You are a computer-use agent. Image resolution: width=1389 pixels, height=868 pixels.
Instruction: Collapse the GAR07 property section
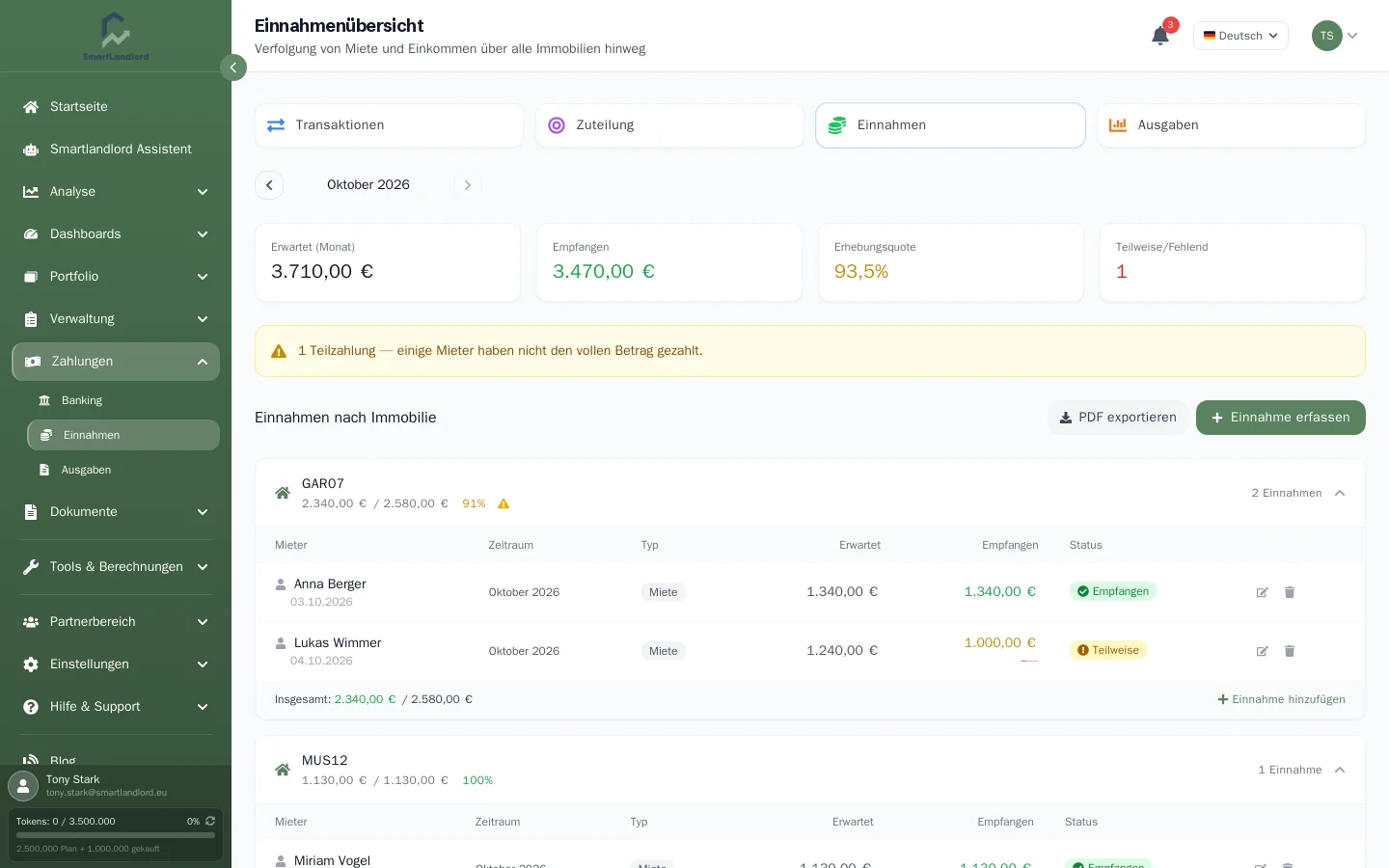[1340, 493]
